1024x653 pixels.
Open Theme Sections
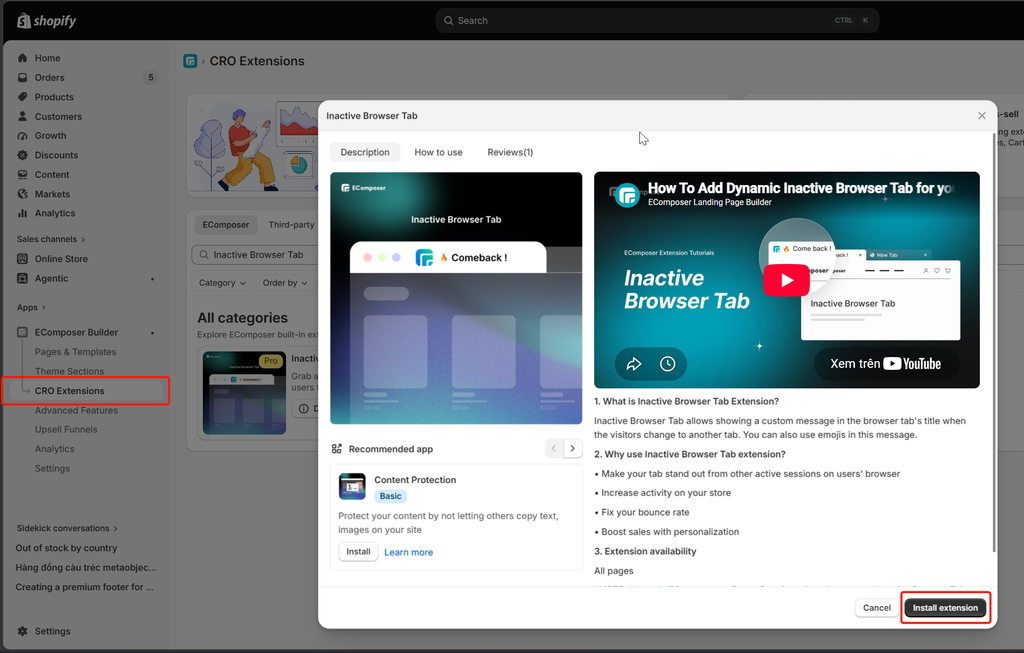pyautogui.click(x=69, y=372)
